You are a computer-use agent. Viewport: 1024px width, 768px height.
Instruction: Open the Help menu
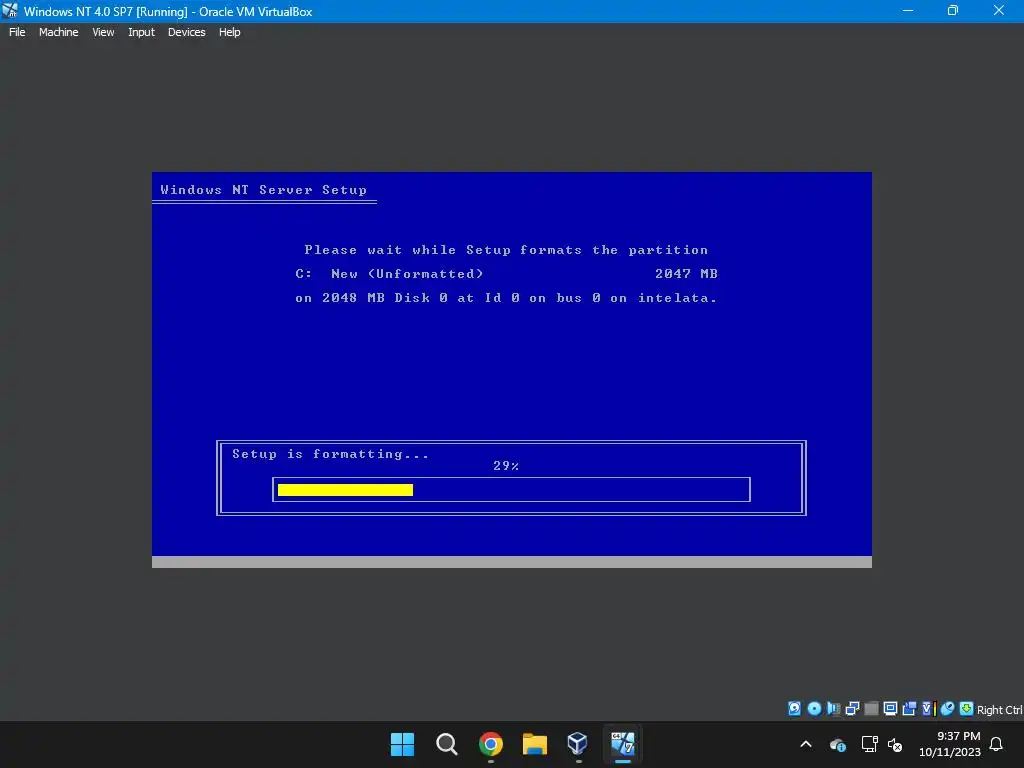(x=229, y=32)
